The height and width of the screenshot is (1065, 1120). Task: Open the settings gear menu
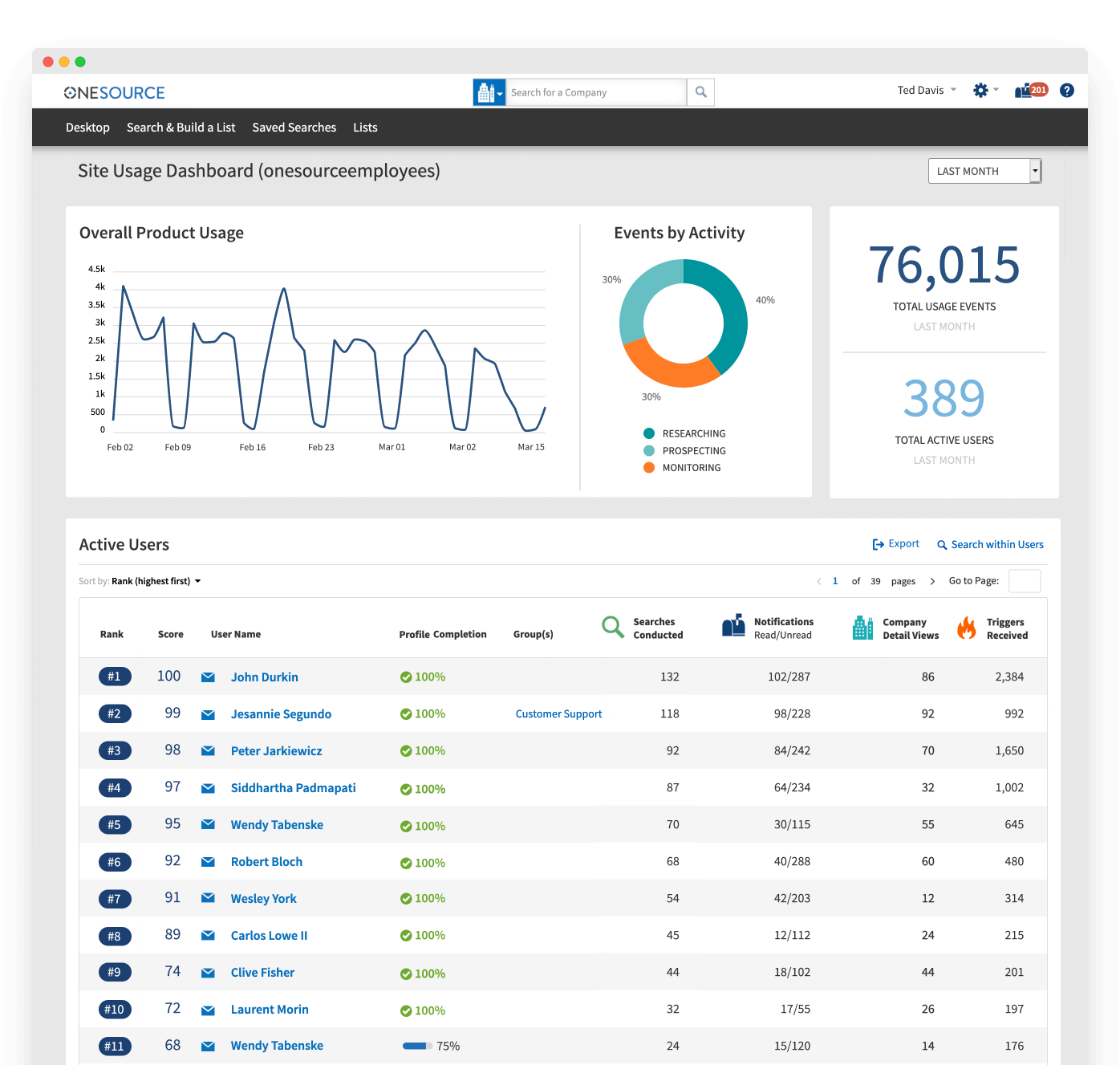tap(980, 90)
